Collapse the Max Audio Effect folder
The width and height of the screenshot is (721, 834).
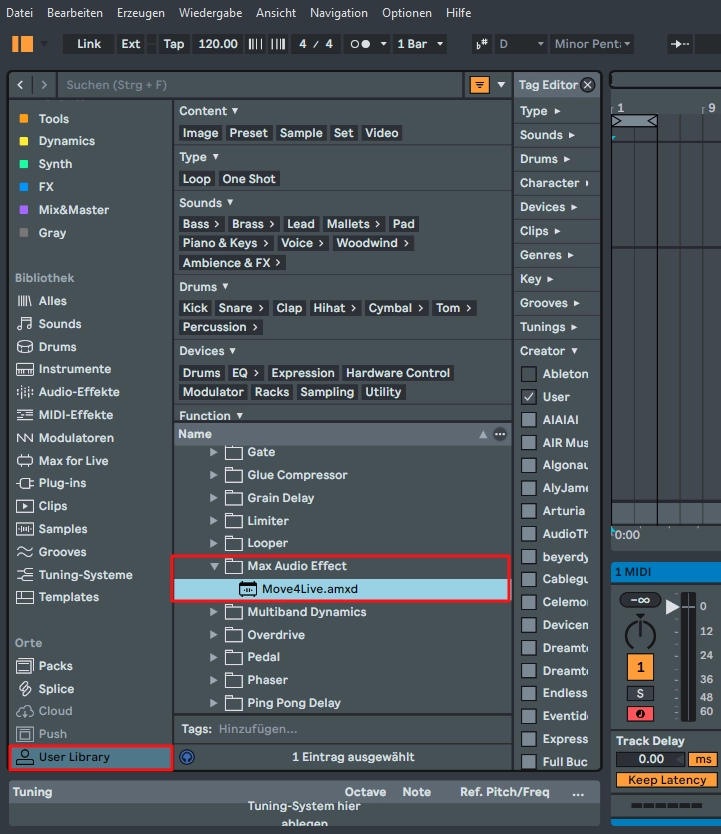point(214,566)
